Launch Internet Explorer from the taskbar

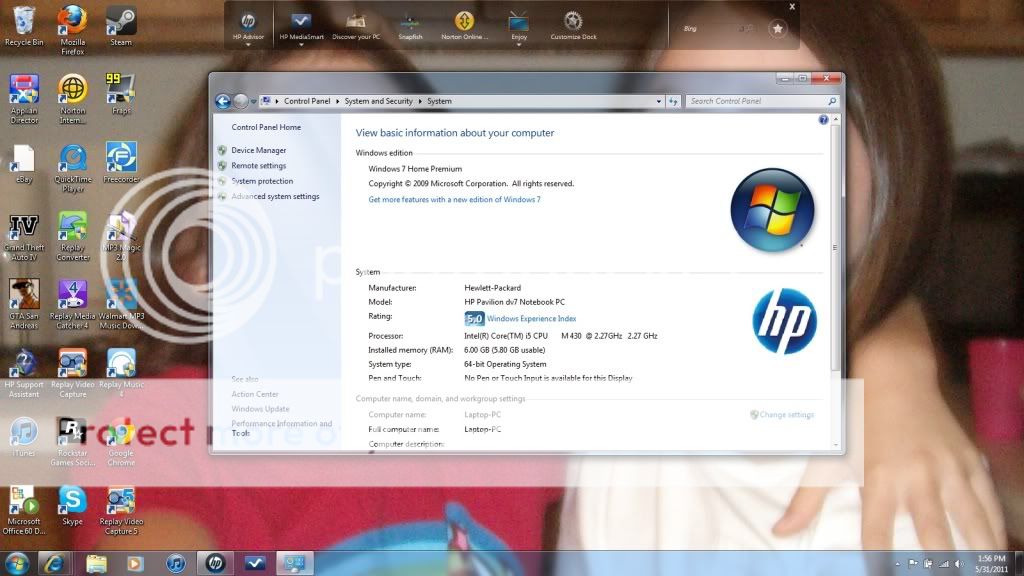tap(55, 563)
